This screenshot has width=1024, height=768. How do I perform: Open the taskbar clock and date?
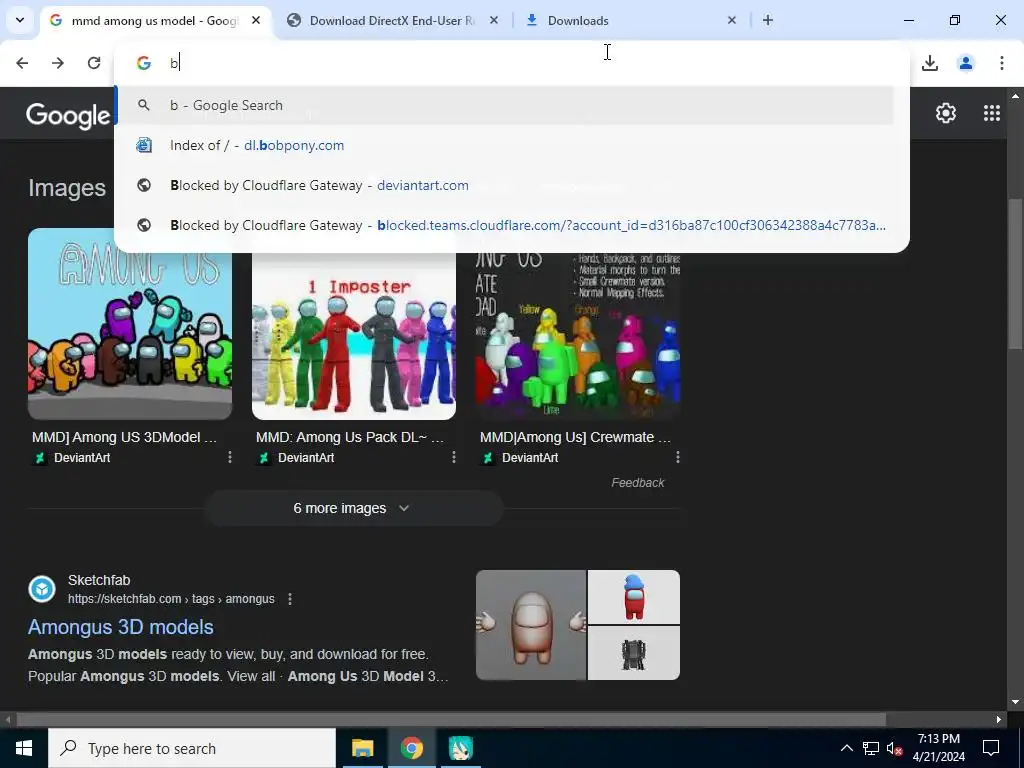point(938,748)
